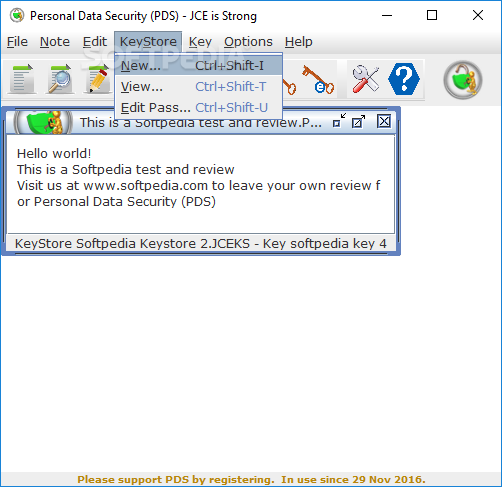Maximize the inner note window
The width and height of the screenshot is (502, 487).
click(x=359, y=121)
